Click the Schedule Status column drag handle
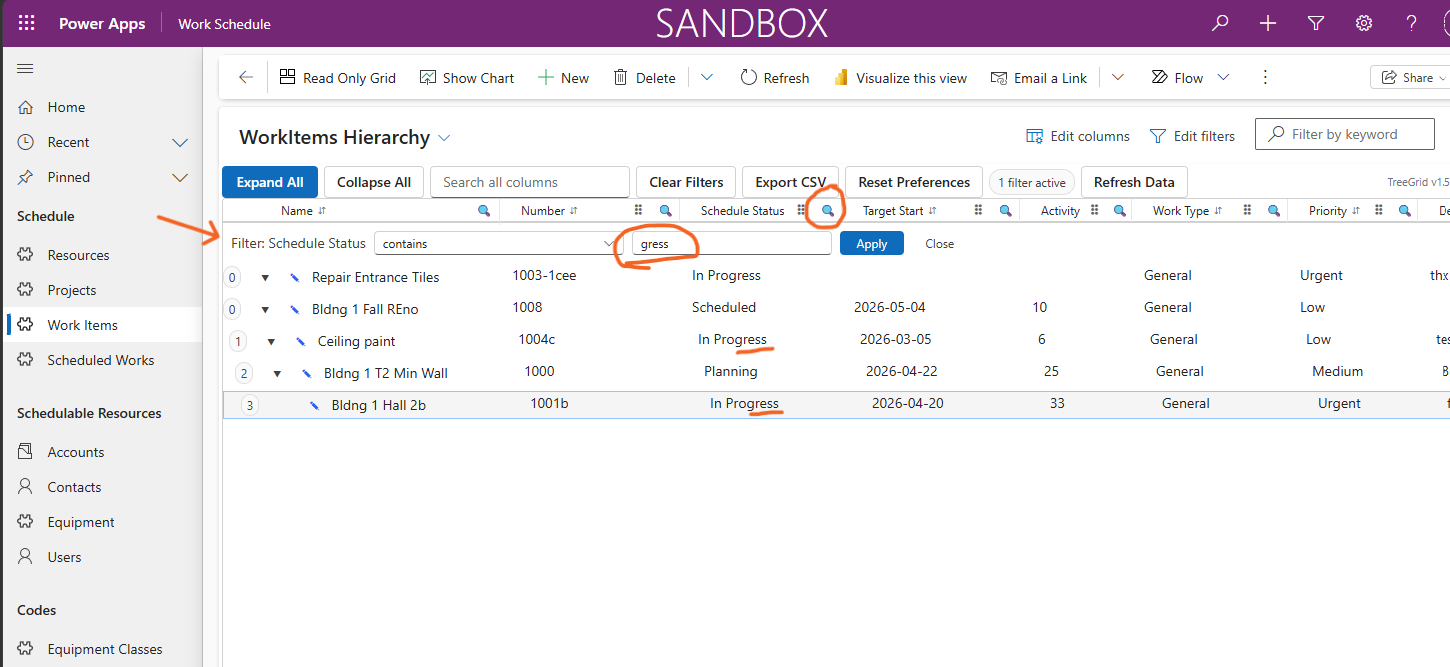The height and width of the screenshot is (667, 1450). 801,211
